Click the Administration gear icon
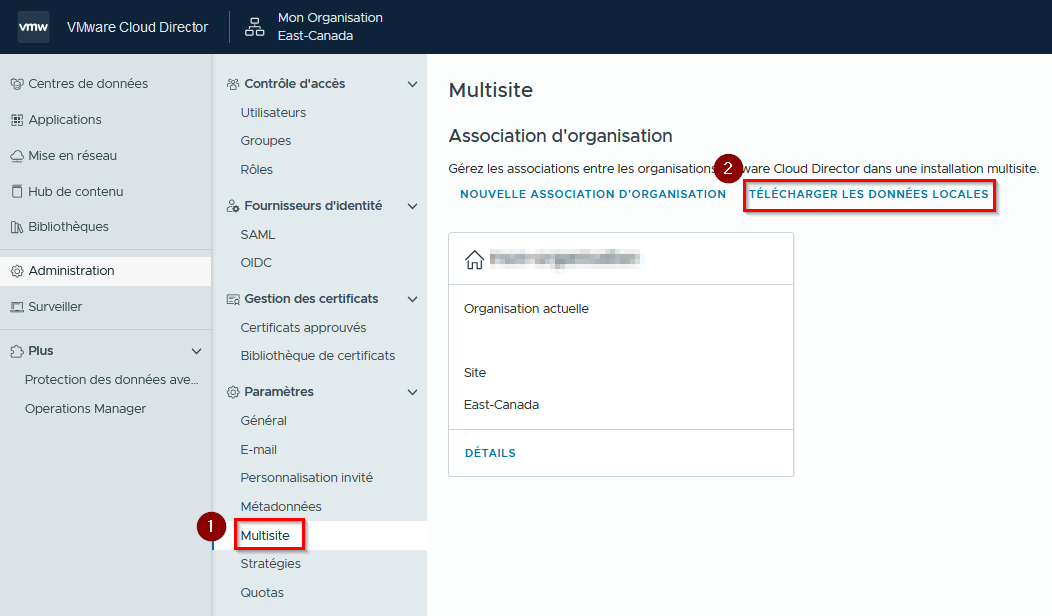This screenshot has width=1052, height=616. (17, 271)
